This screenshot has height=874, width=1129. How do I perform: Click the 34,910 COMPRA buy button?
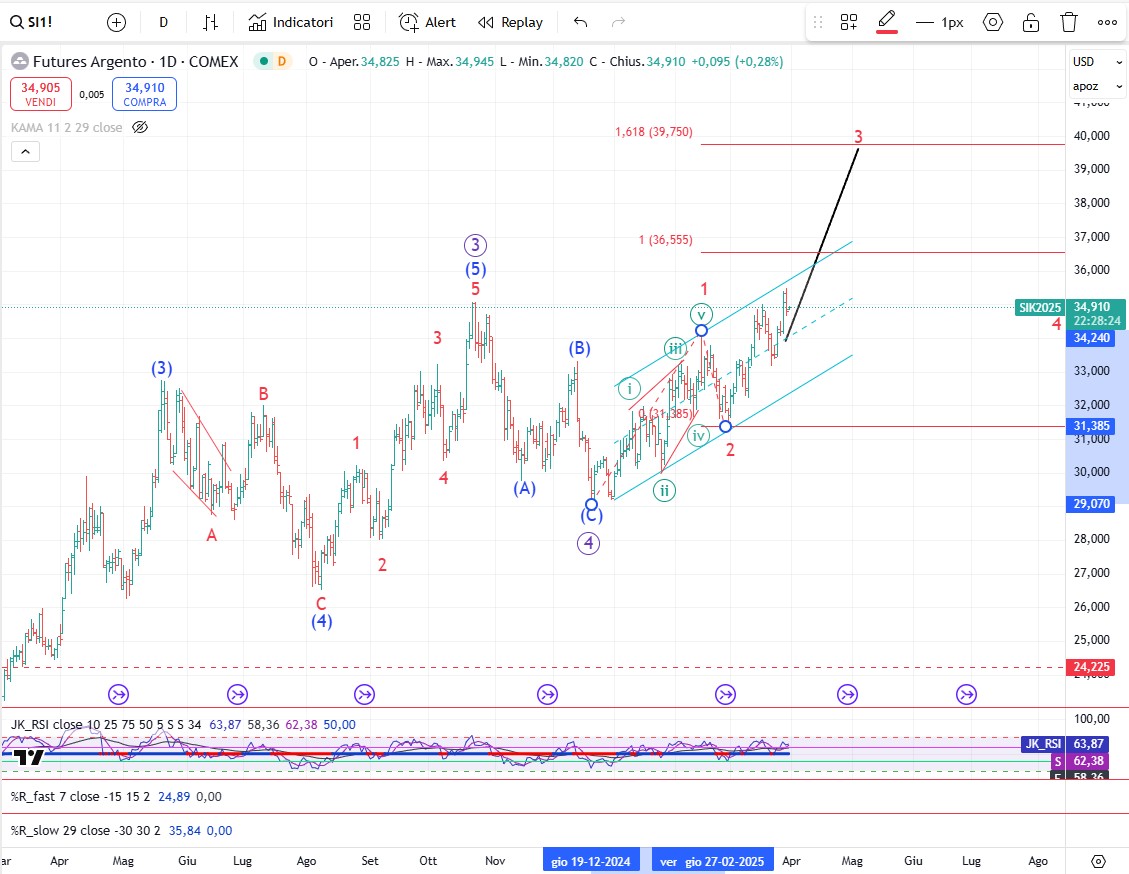(x=145, y=94)
